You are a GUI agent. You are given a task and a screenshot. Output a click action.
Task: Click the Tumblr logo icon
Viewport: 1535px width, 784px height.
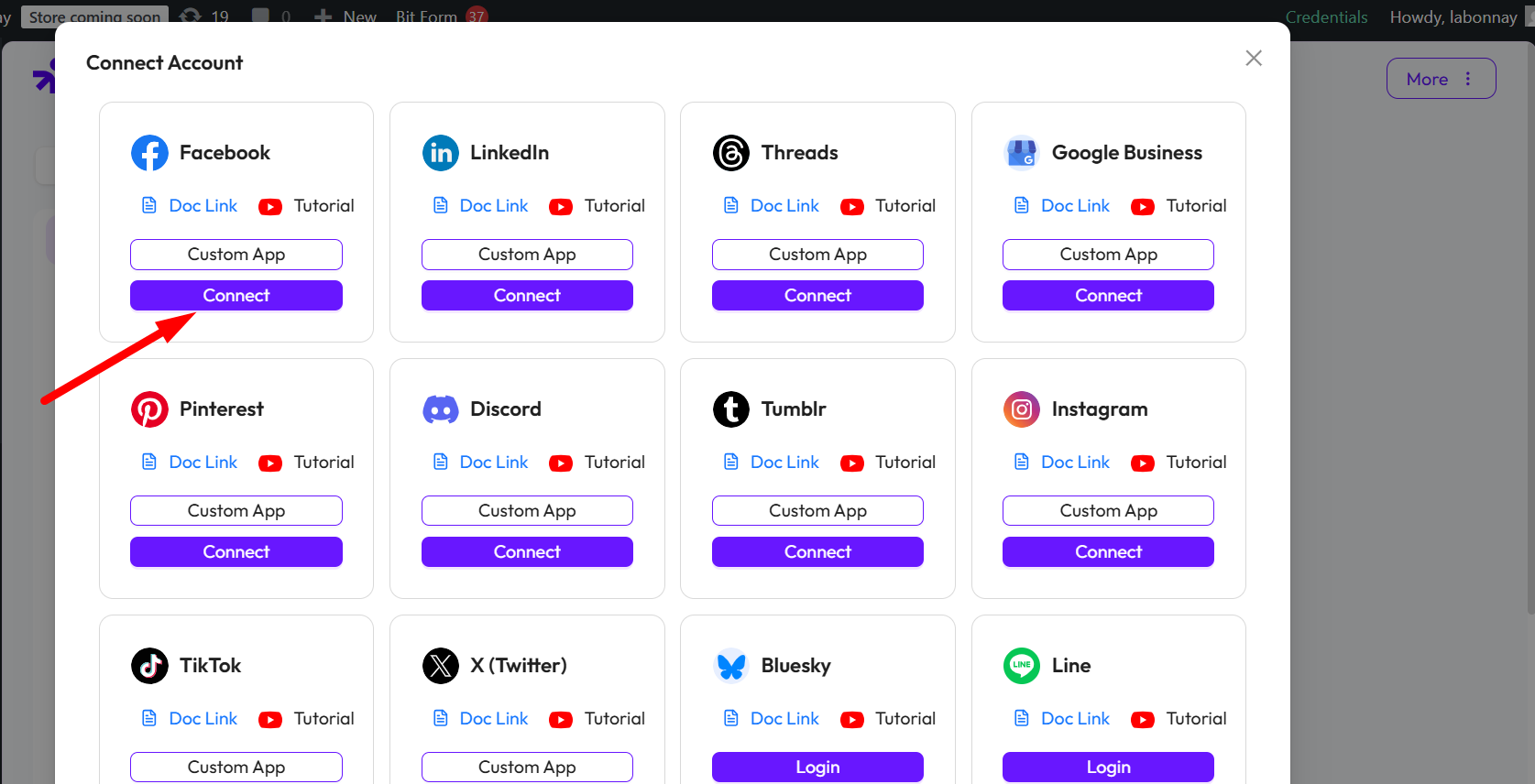(731, 409)
